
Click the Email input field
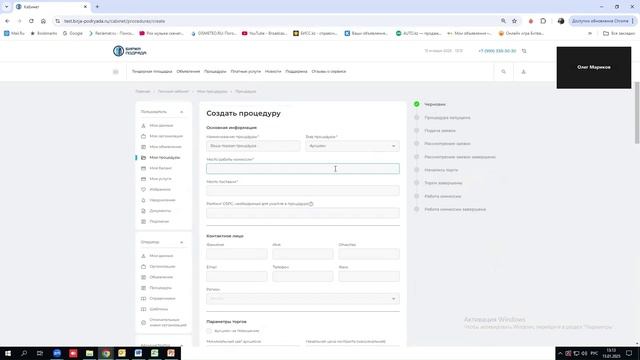237,276
